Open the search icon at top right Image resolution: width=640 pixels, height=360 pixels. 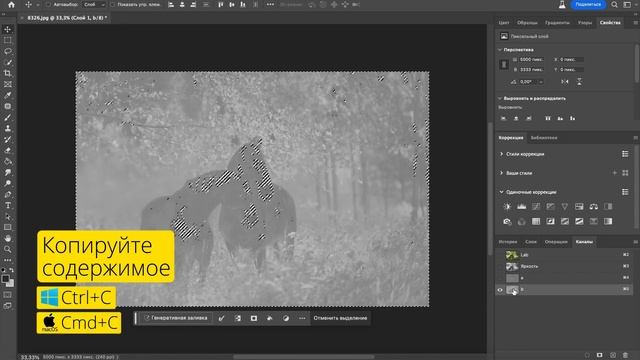614,4
